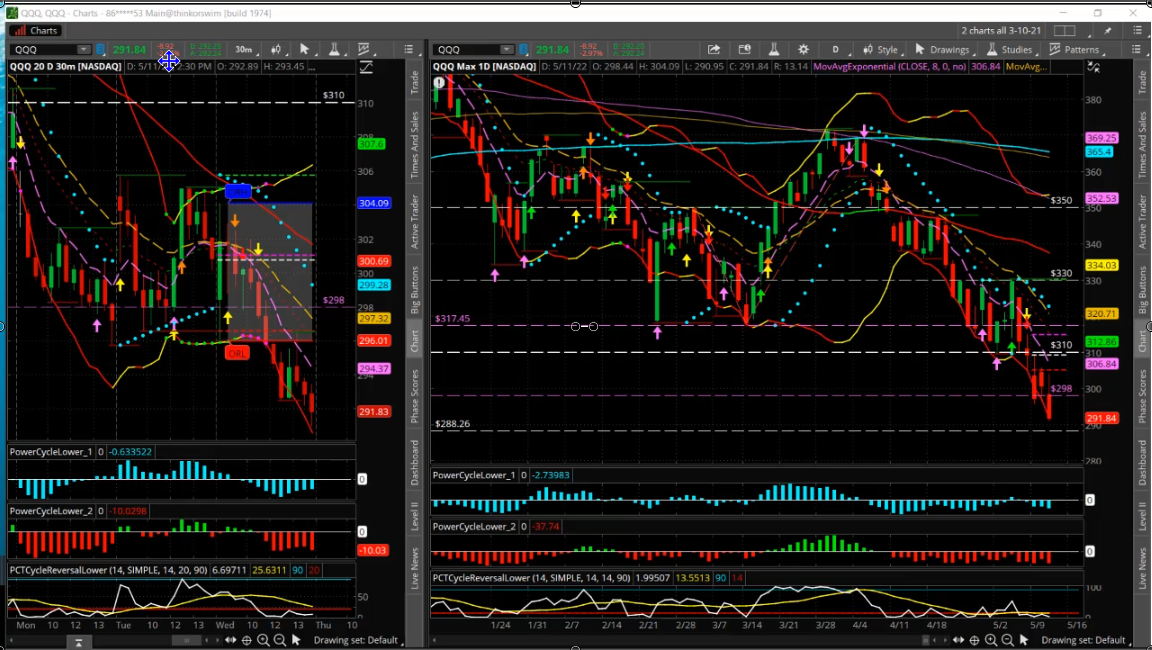
Task: Open the link color icon beside left QQQ symbol
Action: (101, 50)
